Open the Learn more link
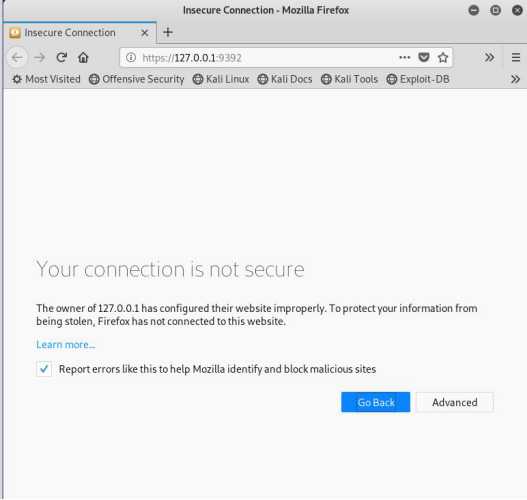This screenshot has height=500, width=527. point(66,344)
